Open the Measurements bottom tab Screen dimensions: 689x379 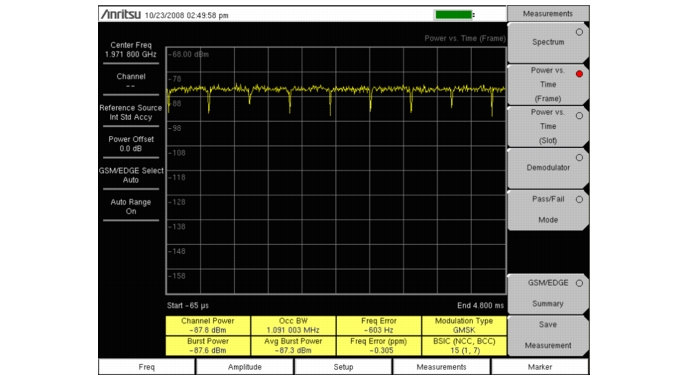(x=441, y=367)
